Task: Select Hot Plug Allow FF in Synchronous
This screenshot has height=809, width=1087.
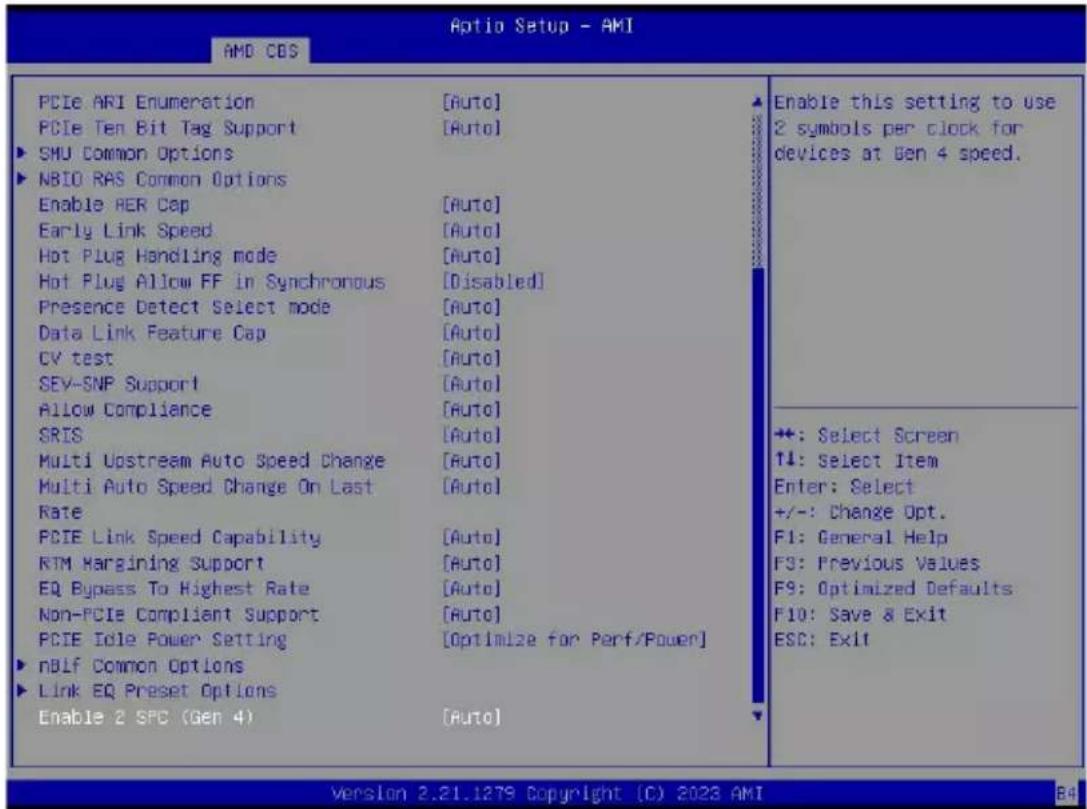Action: (x=211, y=281)
